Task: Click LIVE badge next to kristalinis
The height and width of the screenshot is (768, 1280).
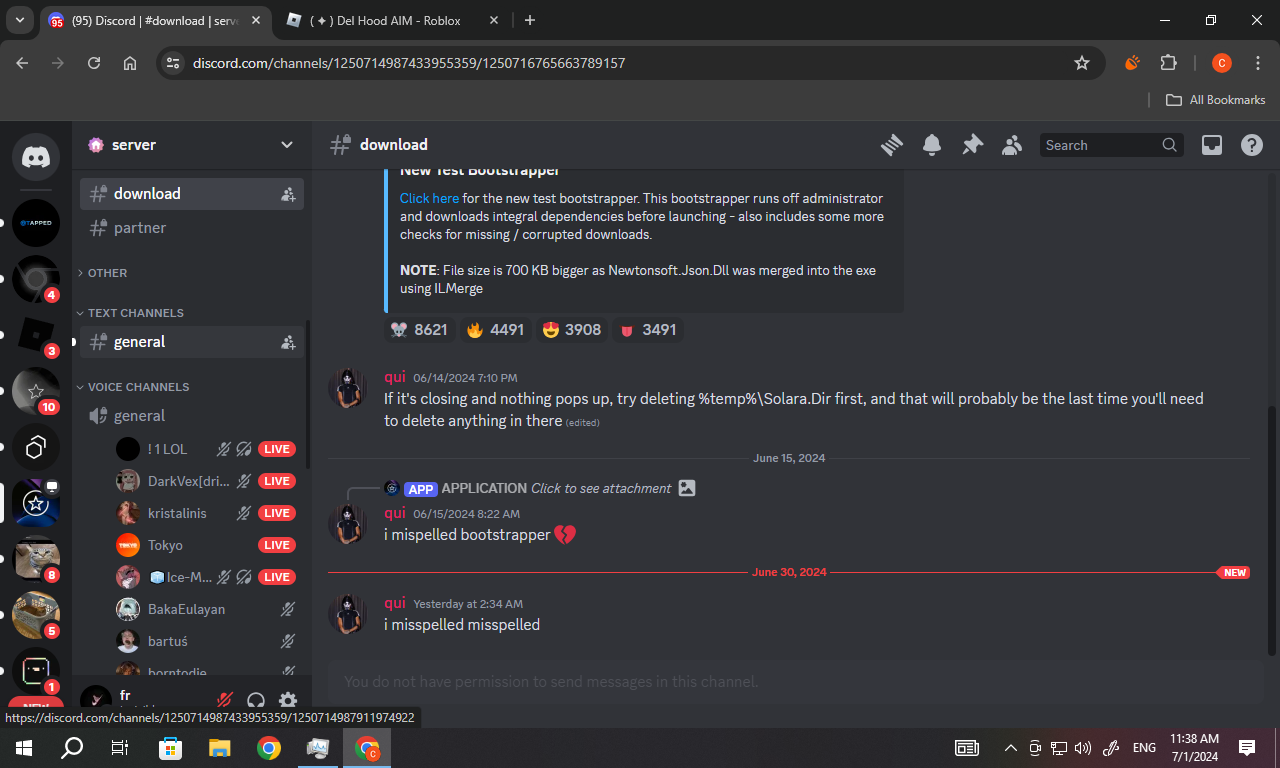Action: click(x=276, y=513)
